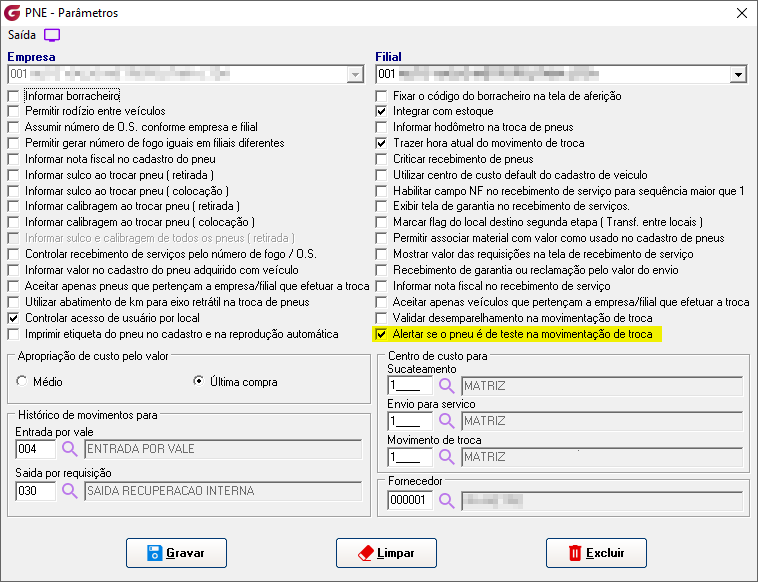Image resolution: width=758 pixels, height=582 pixels.
Task: Click the Movimento de troca code field
Action: (410, 457)
